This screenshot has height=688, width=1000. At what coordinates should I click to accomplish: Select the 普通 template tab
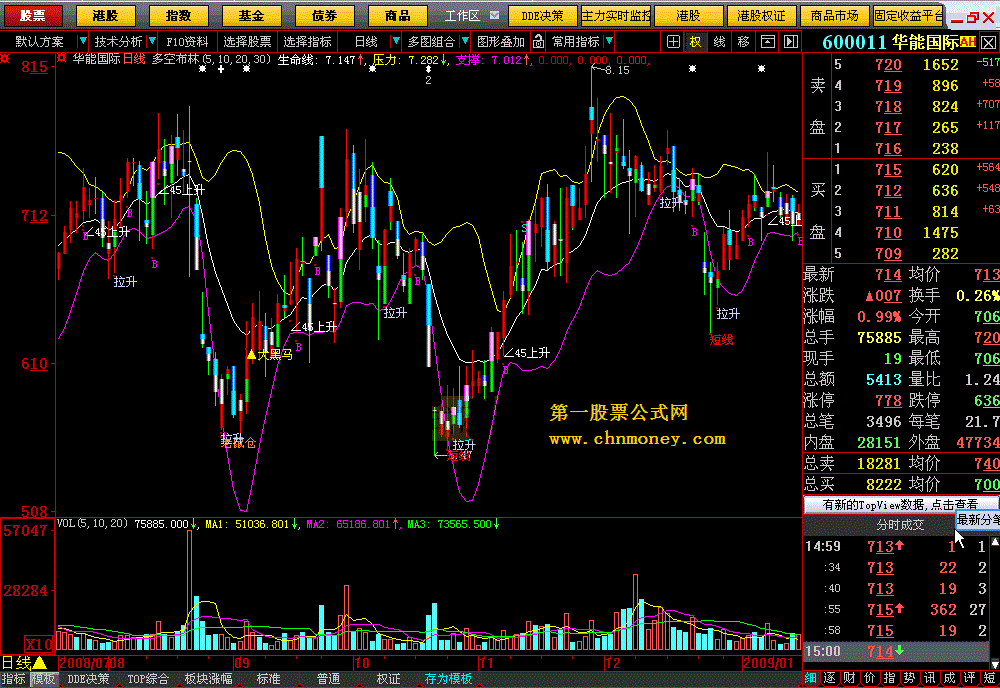pyautogui.click(x=328, y=679)
